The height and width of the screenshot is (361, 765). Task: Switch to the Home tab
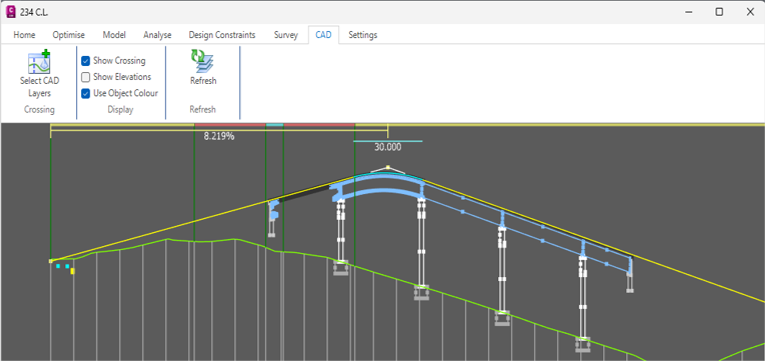tap(24, 35)
